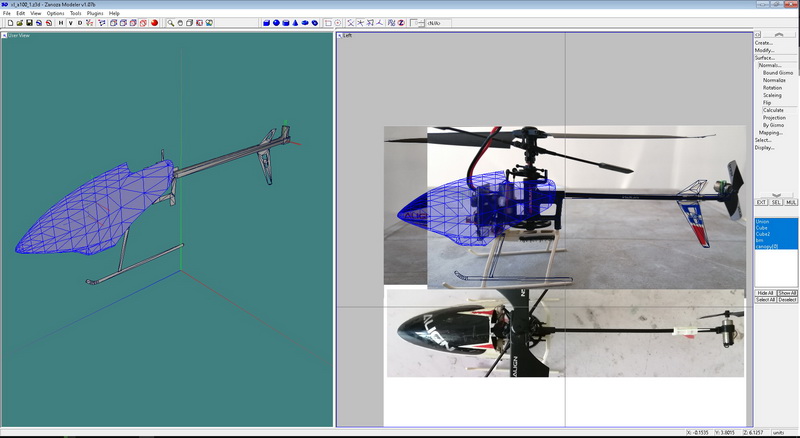Create a blue cone primitive
Viewport: 800px width, 438px height.
click(x=295, y=23)
